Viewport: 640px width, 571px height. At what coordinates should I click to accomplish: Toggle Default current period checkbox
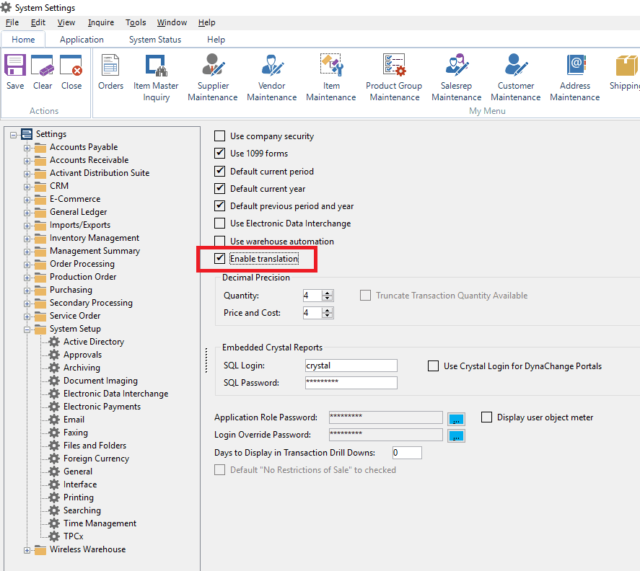pyautogui.click(x=220, y=171)
